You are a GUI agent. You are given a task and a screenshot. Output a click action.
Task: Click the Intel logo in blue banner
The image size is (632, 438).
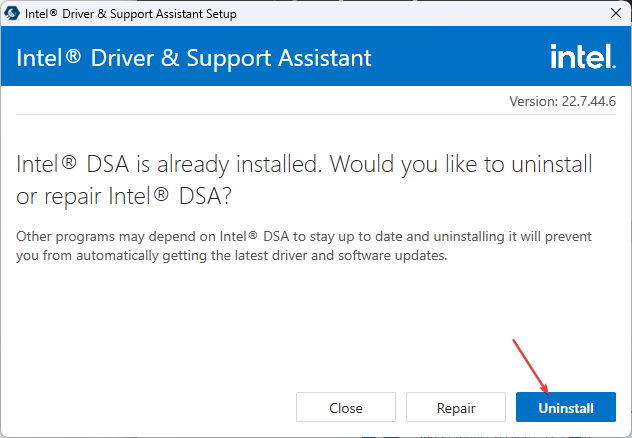coord(583,56)
